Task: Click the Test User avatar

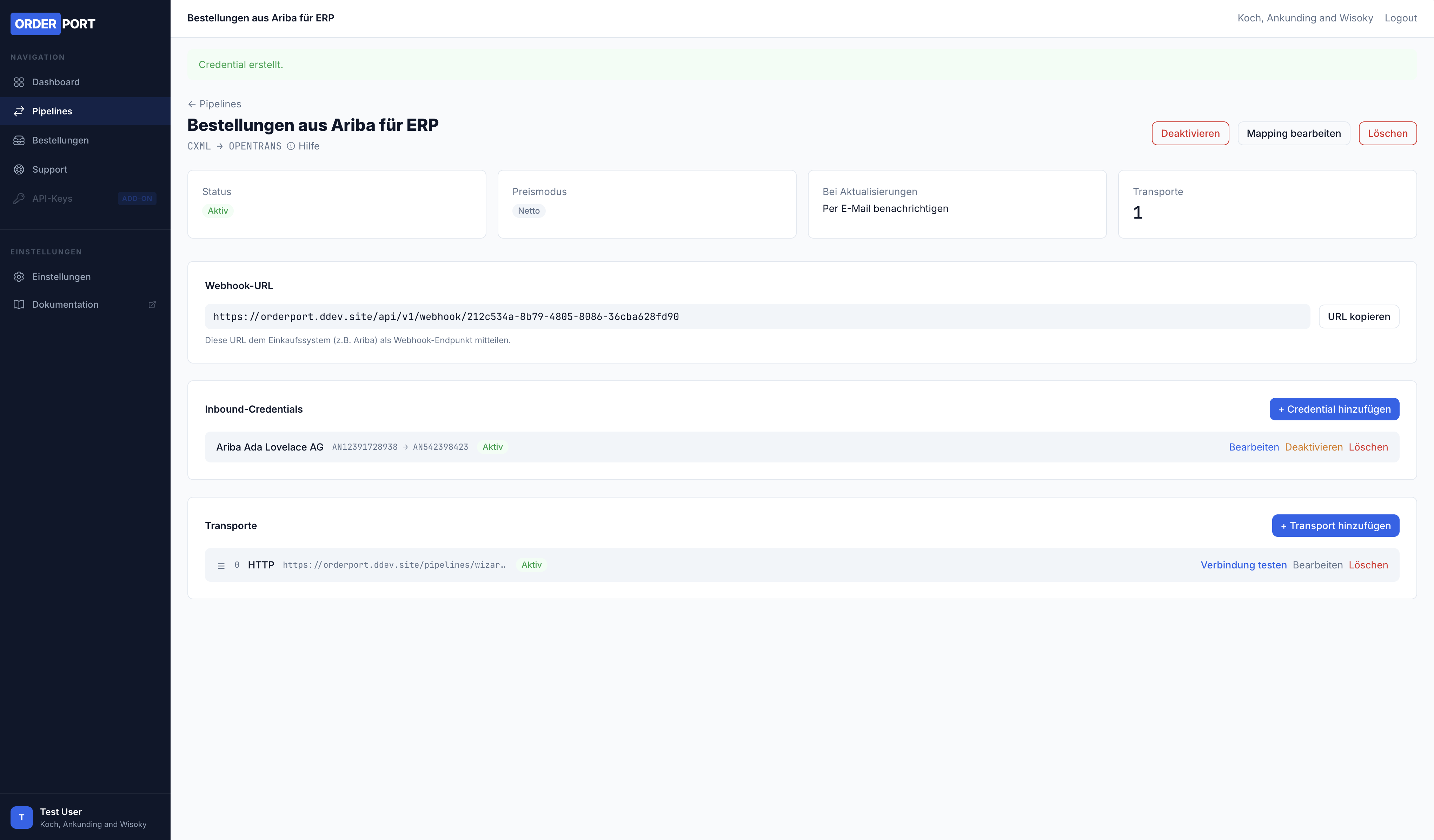Action: coord(22,817)
